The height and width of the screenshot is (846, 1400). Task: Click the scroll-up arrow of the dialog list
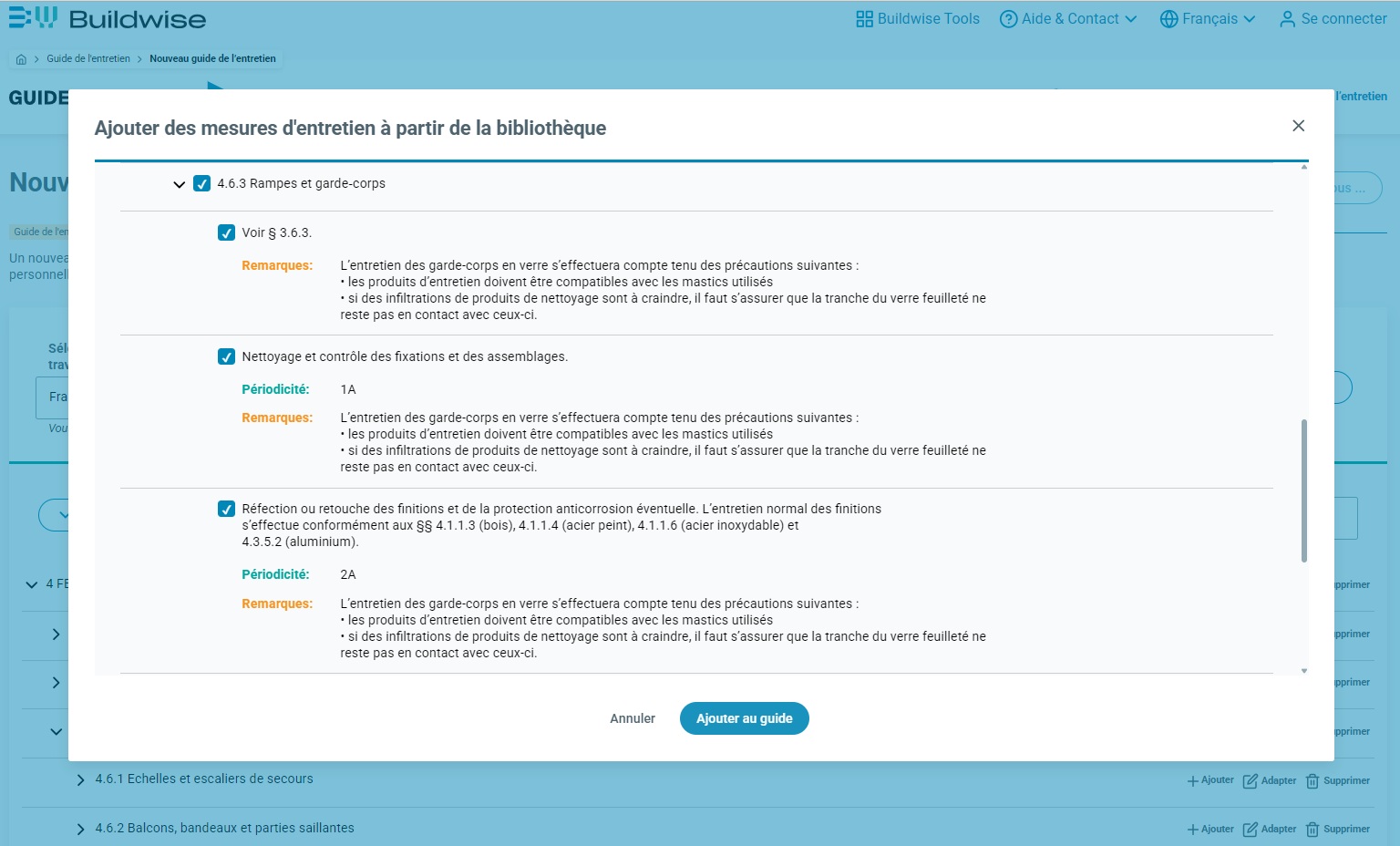click(x=1304, y=167)
